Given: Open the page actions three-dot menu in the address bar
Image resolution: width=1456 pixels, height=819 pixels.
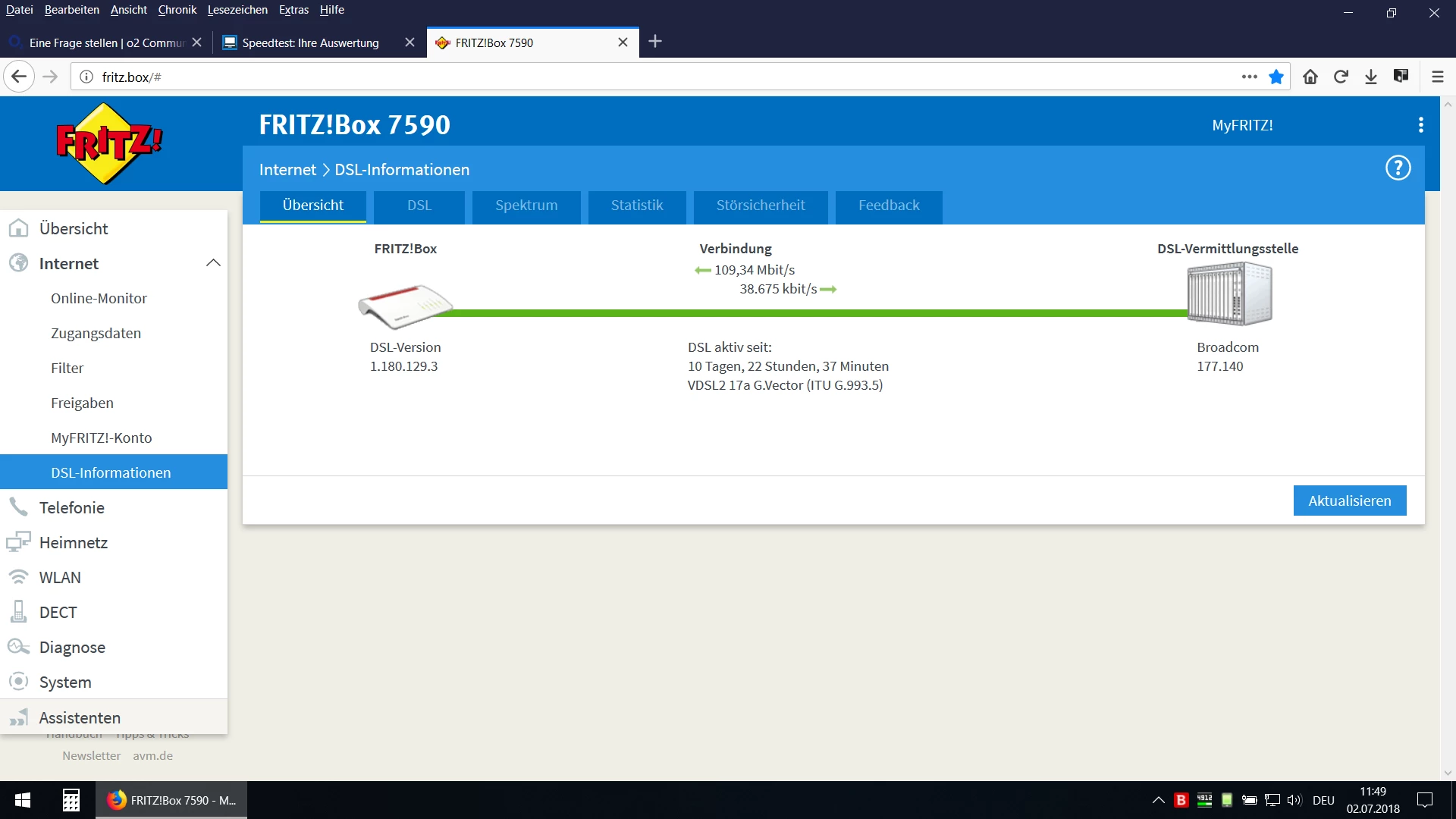Looking at the screenshot, I should [1249, 77].
